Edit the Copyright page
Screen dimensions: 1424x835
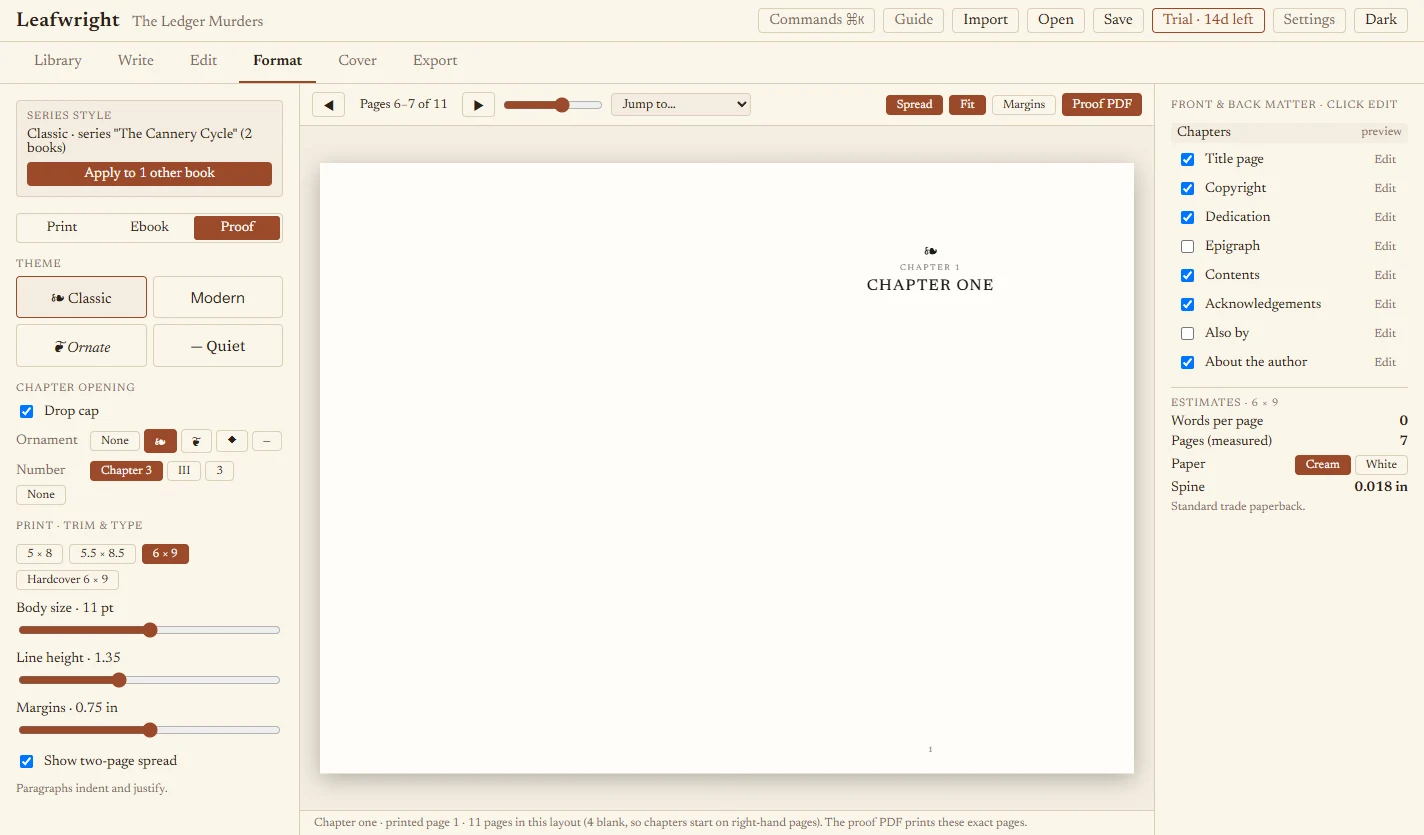tap(1385, 188)
